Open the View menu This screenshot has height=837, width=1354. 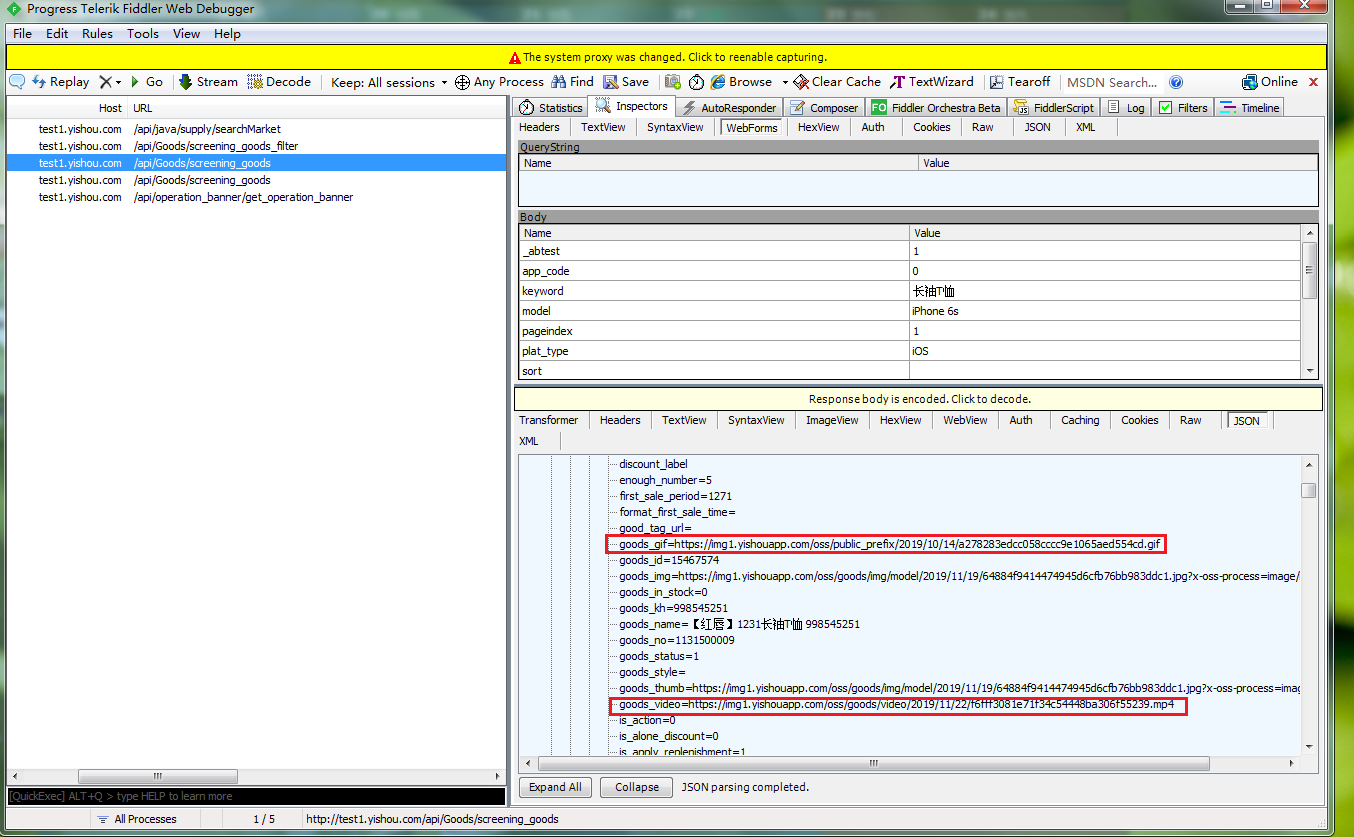(x=186, y=33)
